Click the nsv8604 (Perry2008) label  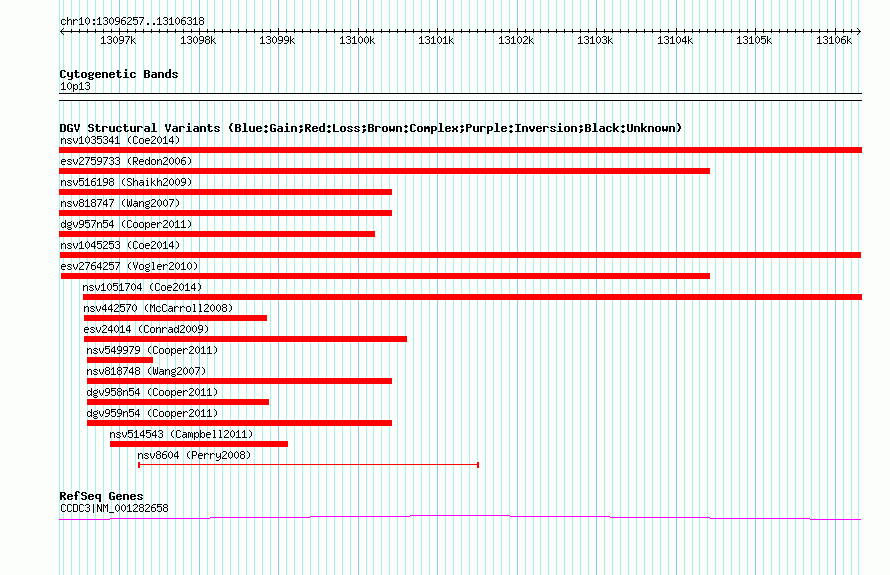(x=194, y=455)
